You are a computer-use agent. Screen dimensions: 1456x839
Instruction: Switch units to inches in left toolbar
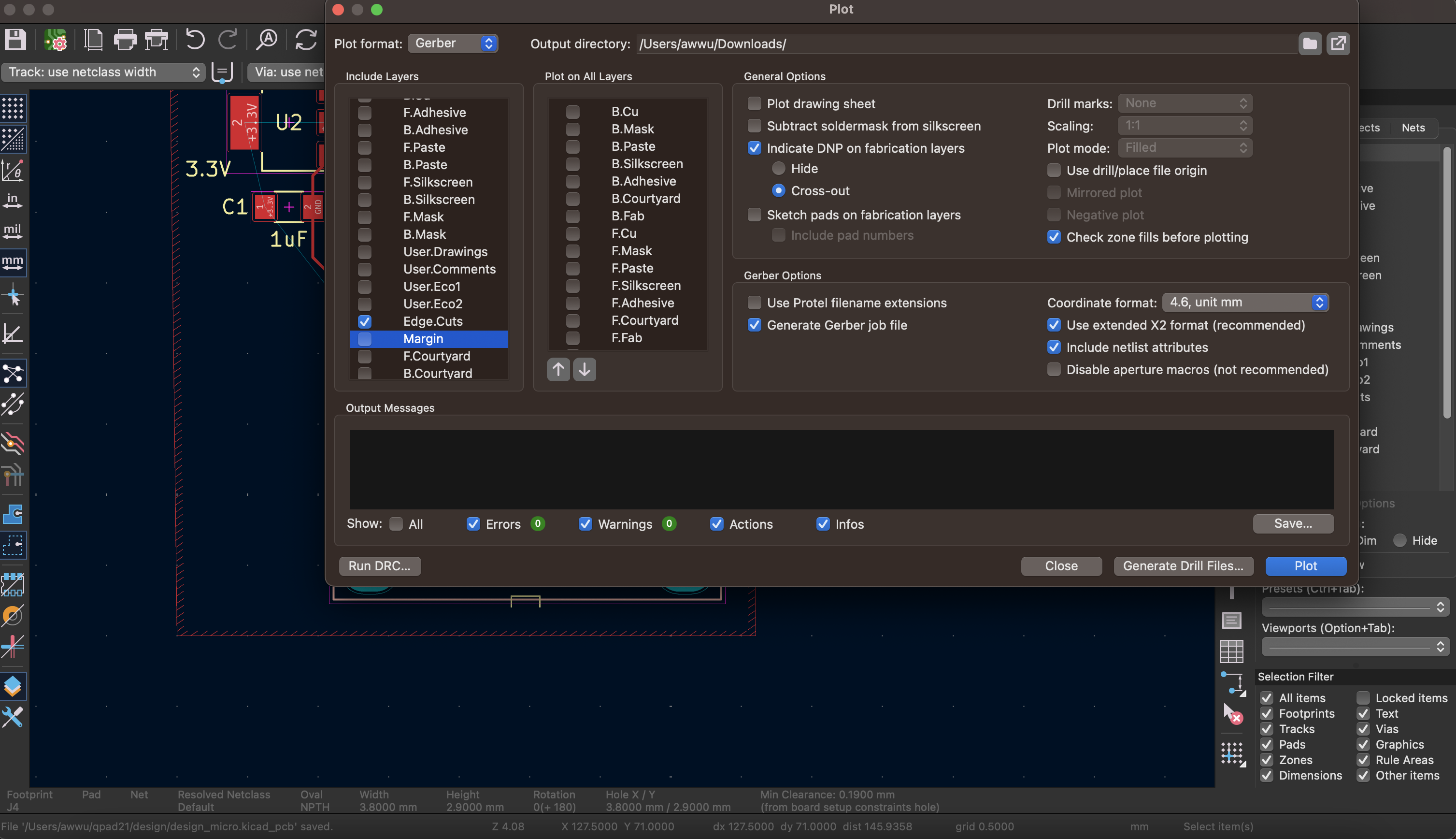click(x=13, y=200)
